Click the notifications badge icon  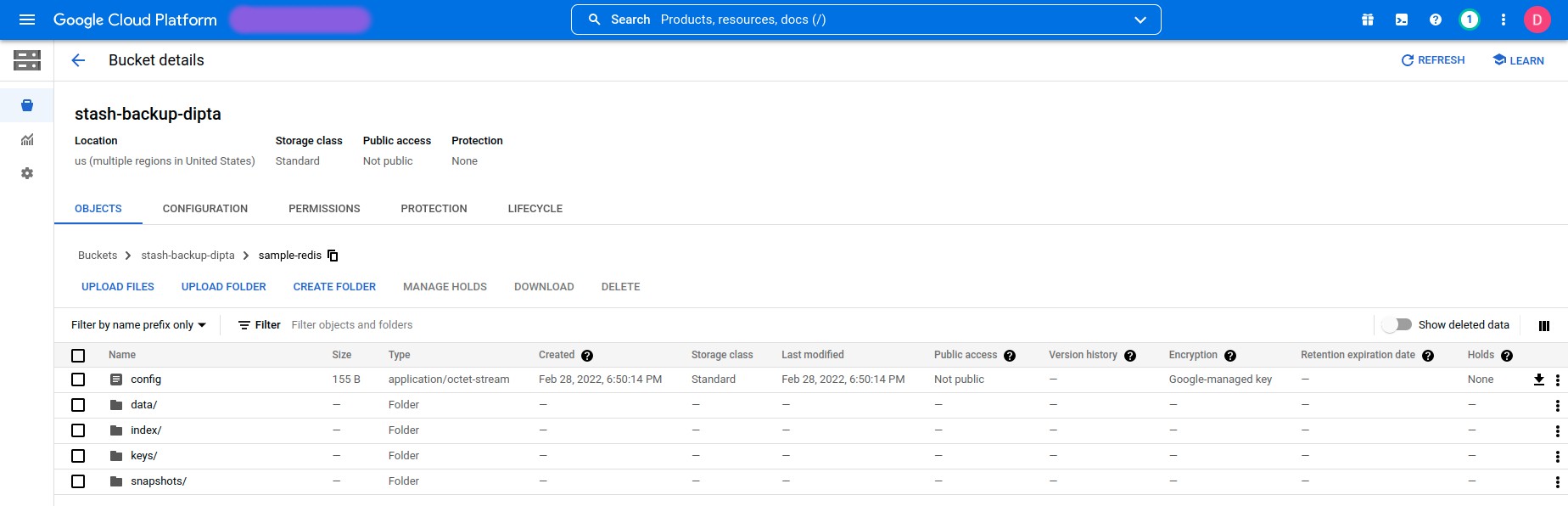pos(1469,20)
